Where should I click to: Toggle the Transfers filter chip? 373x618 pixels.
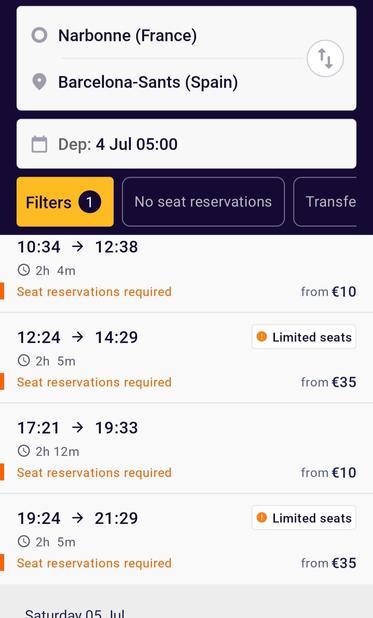pyautogui.click(x=325, y=202)
